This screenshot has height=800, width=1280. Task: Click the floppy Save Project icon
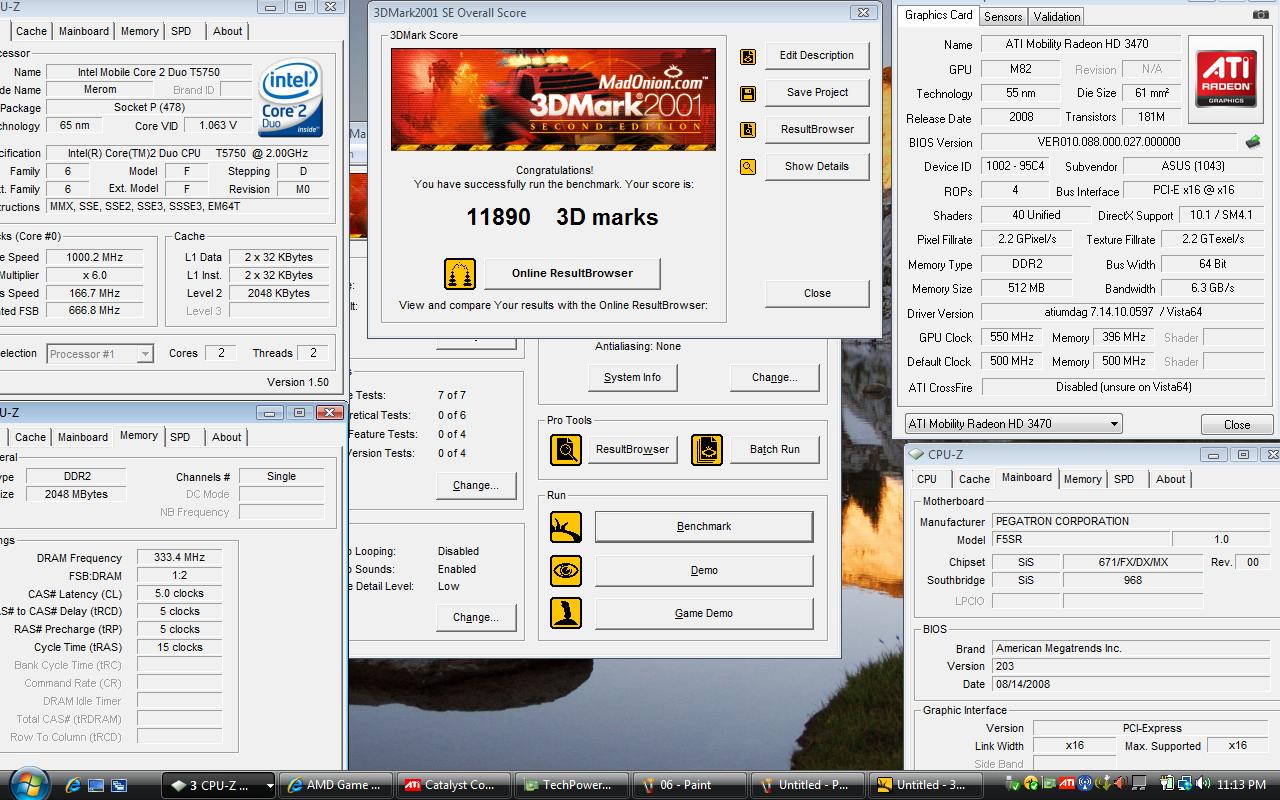coord(748,94)
